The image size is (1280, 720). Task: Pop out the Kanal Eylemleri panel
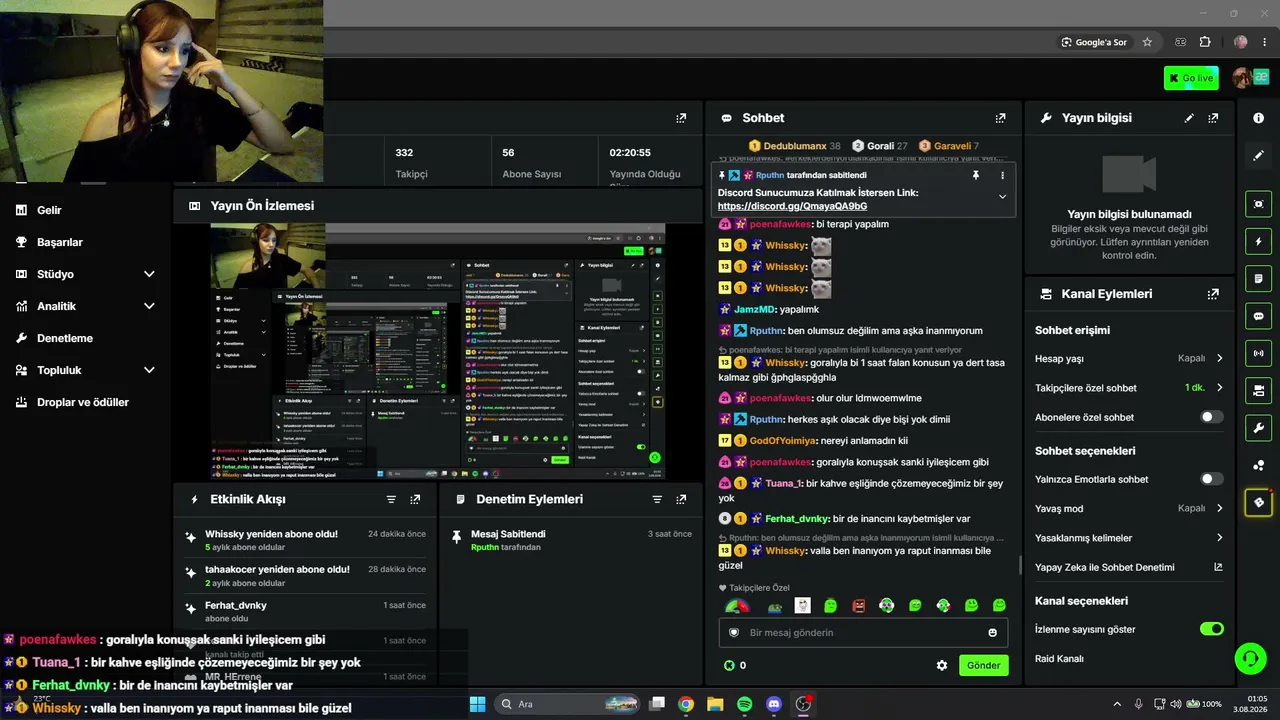(1213, 294)
